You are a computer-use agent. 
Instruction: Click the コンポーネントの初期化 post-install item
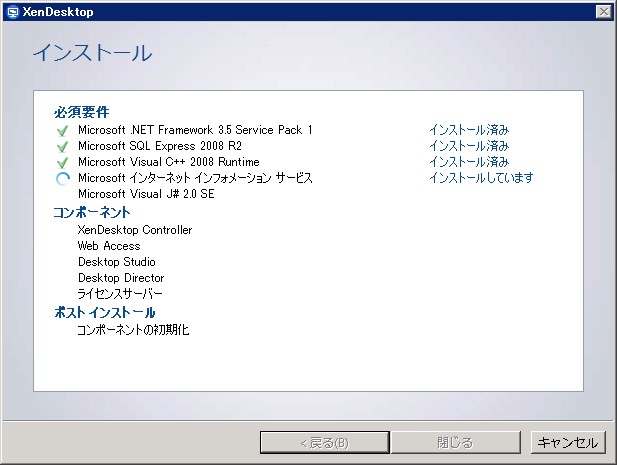pyautogui.click(x=133, y=329)
